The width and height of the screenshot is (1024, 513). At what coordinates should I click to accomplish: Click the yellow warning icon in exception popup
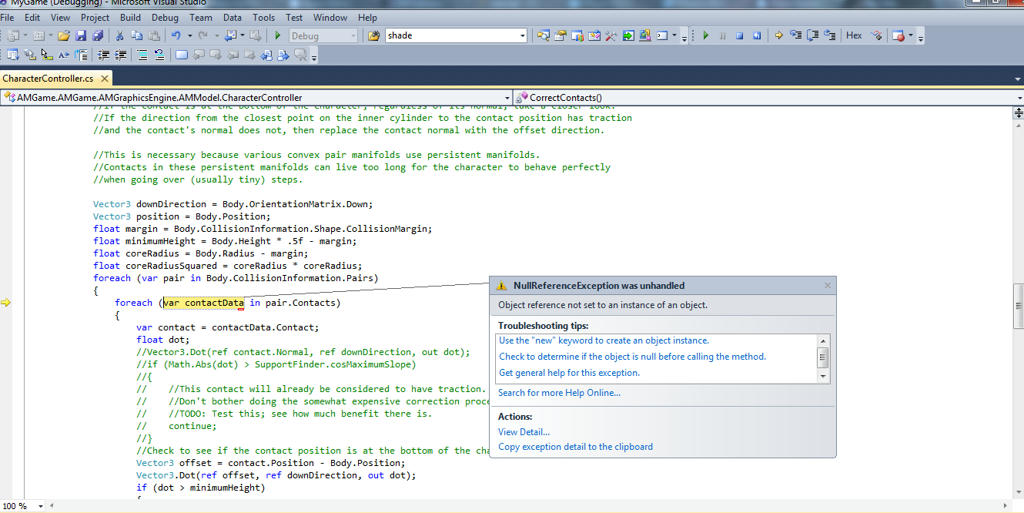[502, 286]
